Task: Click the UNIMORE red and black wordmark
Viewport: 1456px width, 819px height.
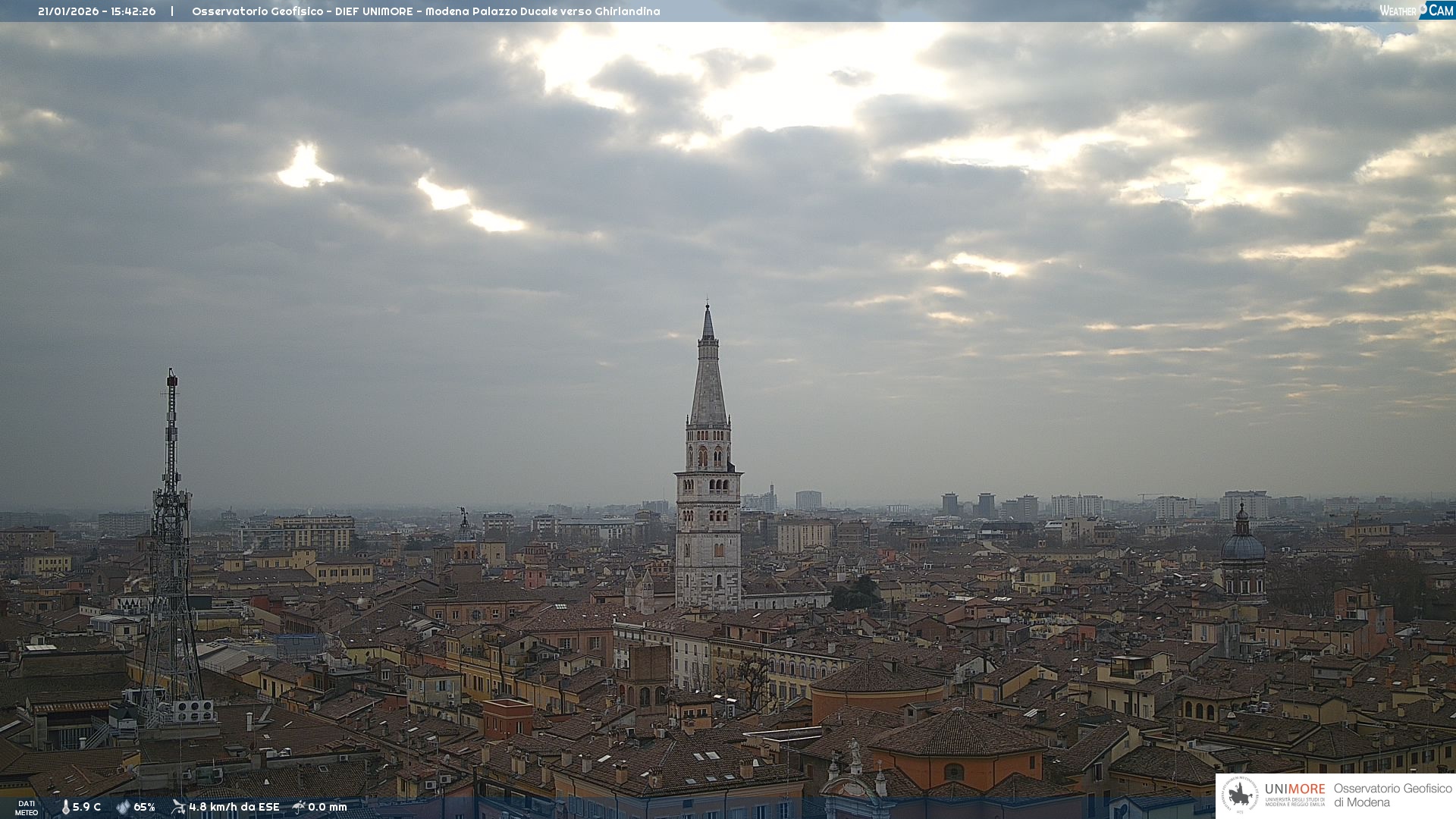Action: [x=1294, y=789]
